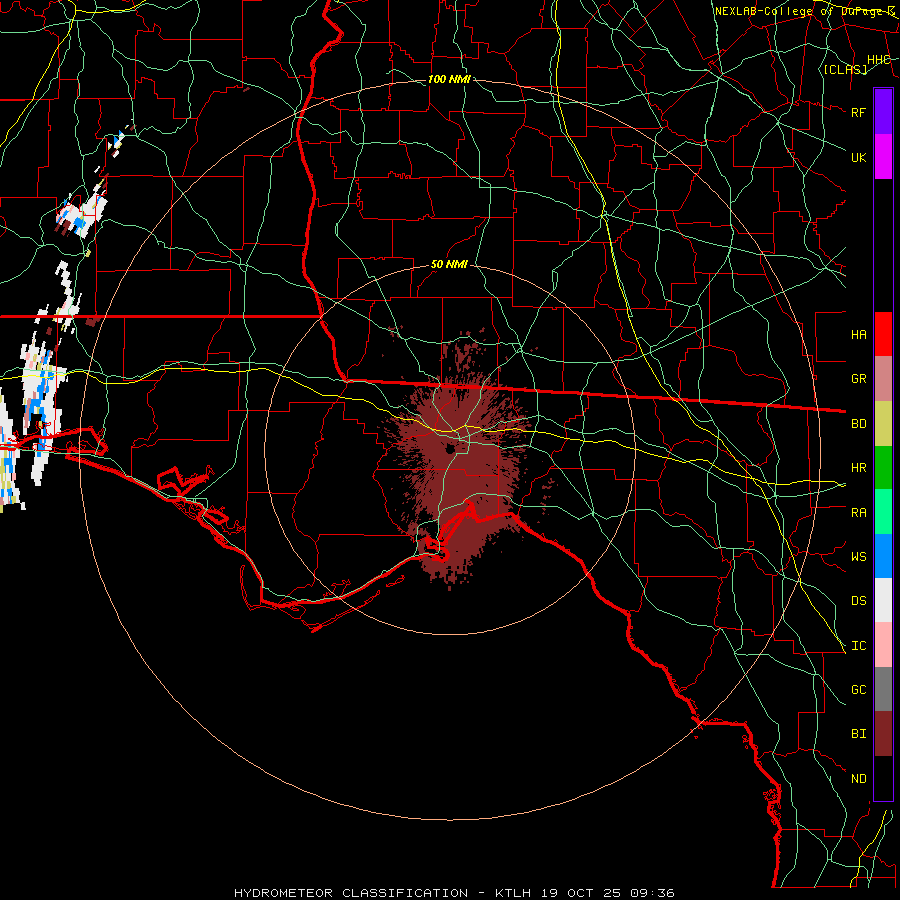The height and width of the screenshot is (900, 900).
Task: Click the RF legend label
Action: tap(858, 112)
